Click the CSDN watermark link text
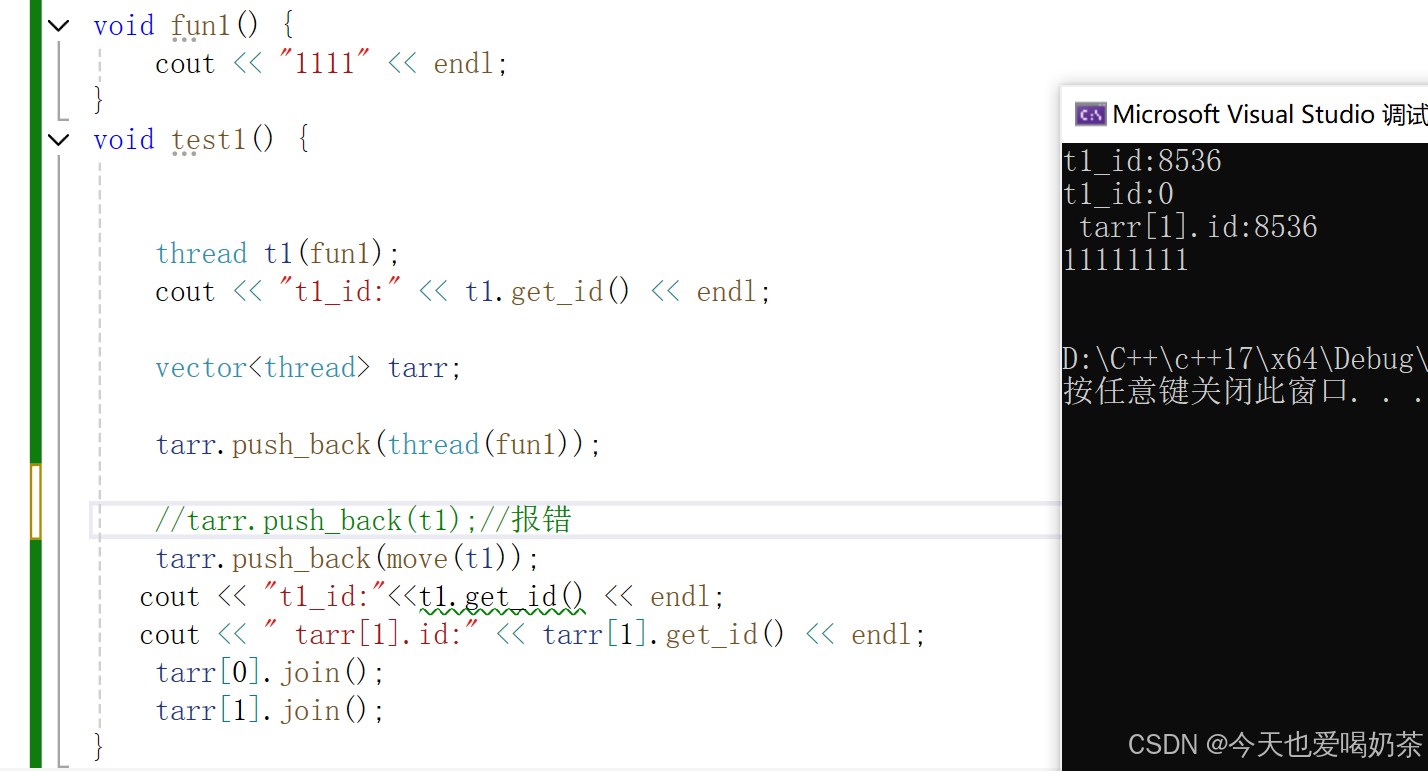Image resolution: width=1428 pixels, height=771 pixels. (1275, 744)
